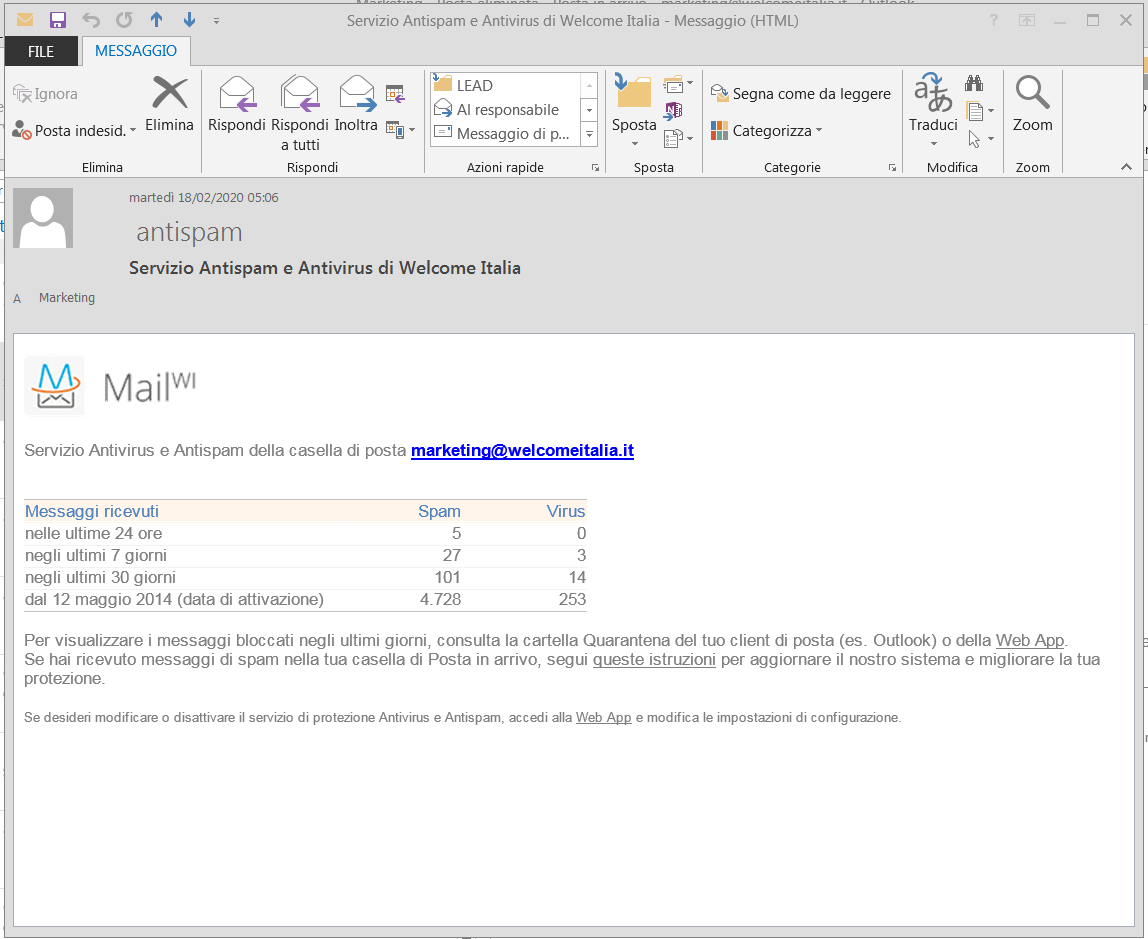
Task: Click the date martedì 18/02/2020 05:06
Action: pyautogui.click(x=204, y=198)
